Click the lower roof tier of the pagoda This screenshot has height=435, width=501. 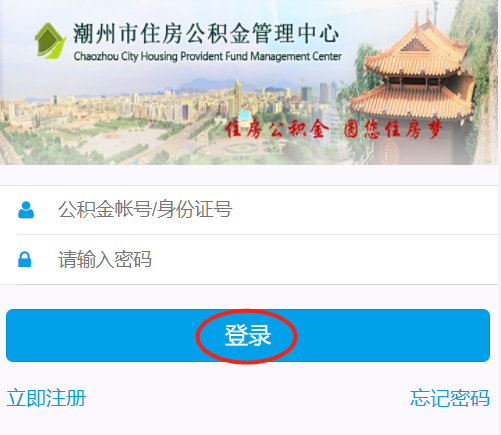click(x=412, y=102)
